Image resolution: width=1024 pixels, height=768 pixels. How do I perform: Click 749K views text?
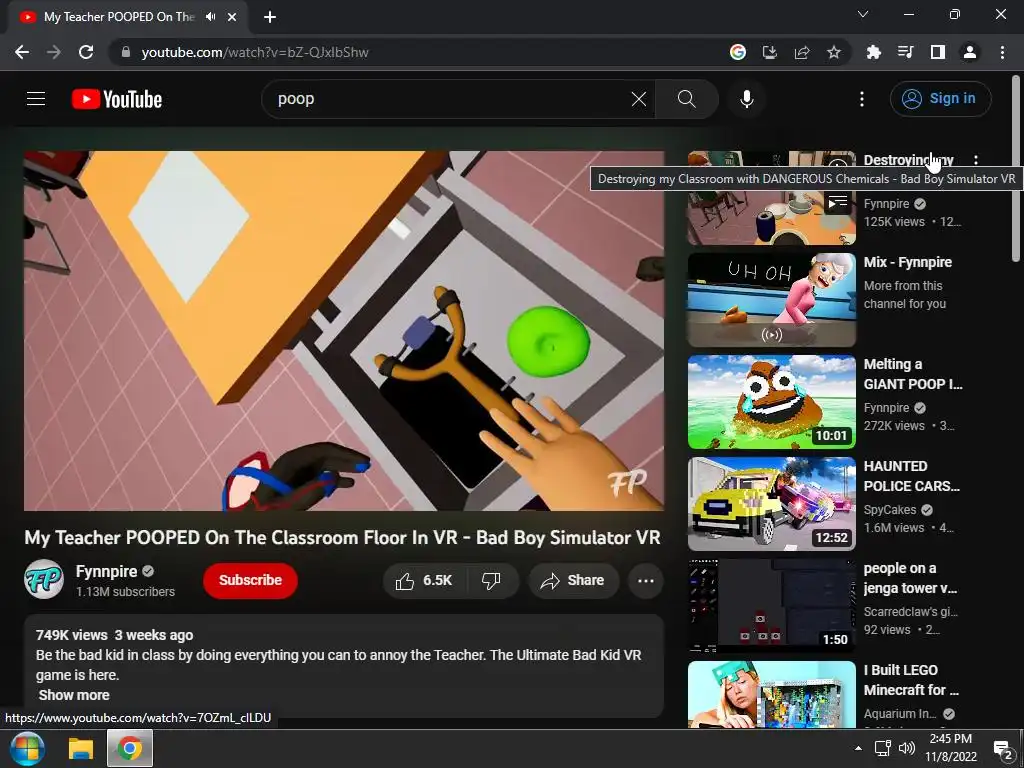pyautogui.click(x=72, y=635)
